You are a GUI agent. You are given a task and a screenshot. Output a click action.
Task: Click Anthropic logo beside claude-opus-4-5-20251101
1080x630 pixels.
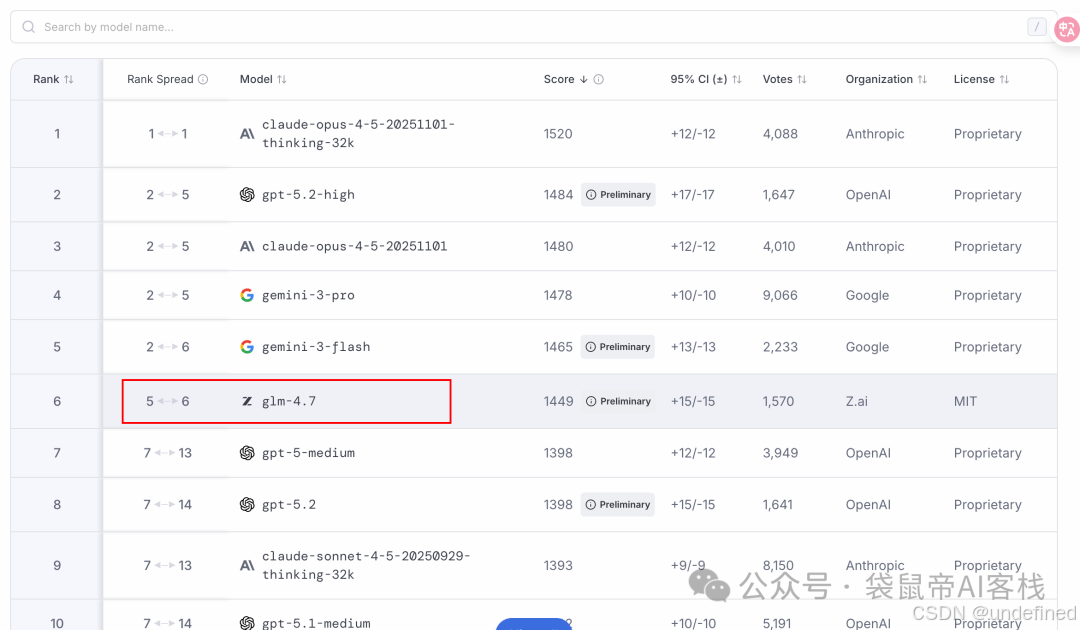247,246
